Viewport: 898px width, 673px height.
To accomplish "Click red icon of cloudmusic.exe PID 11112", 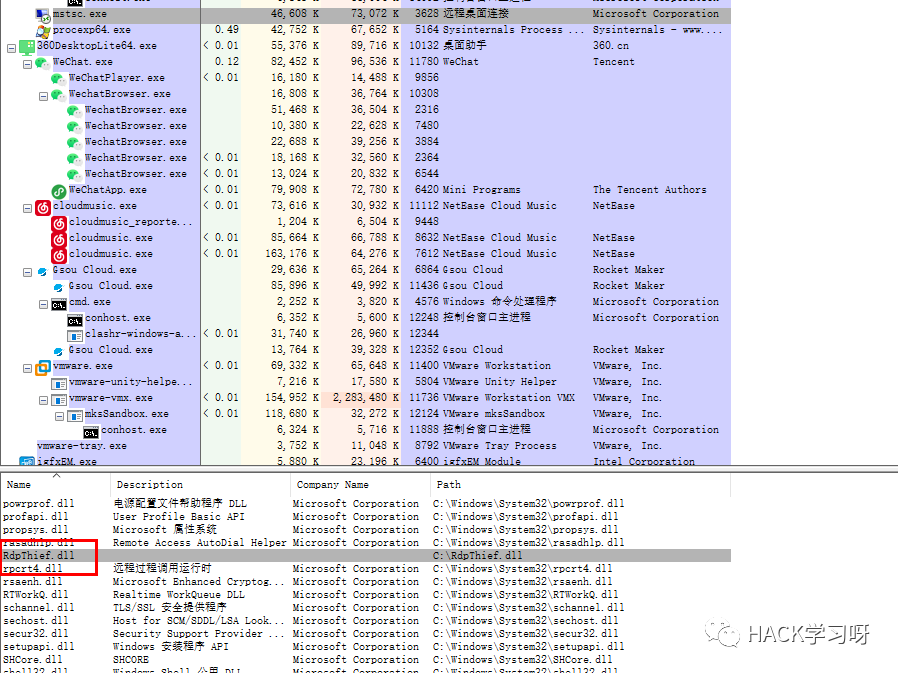I will pos(43,207).
